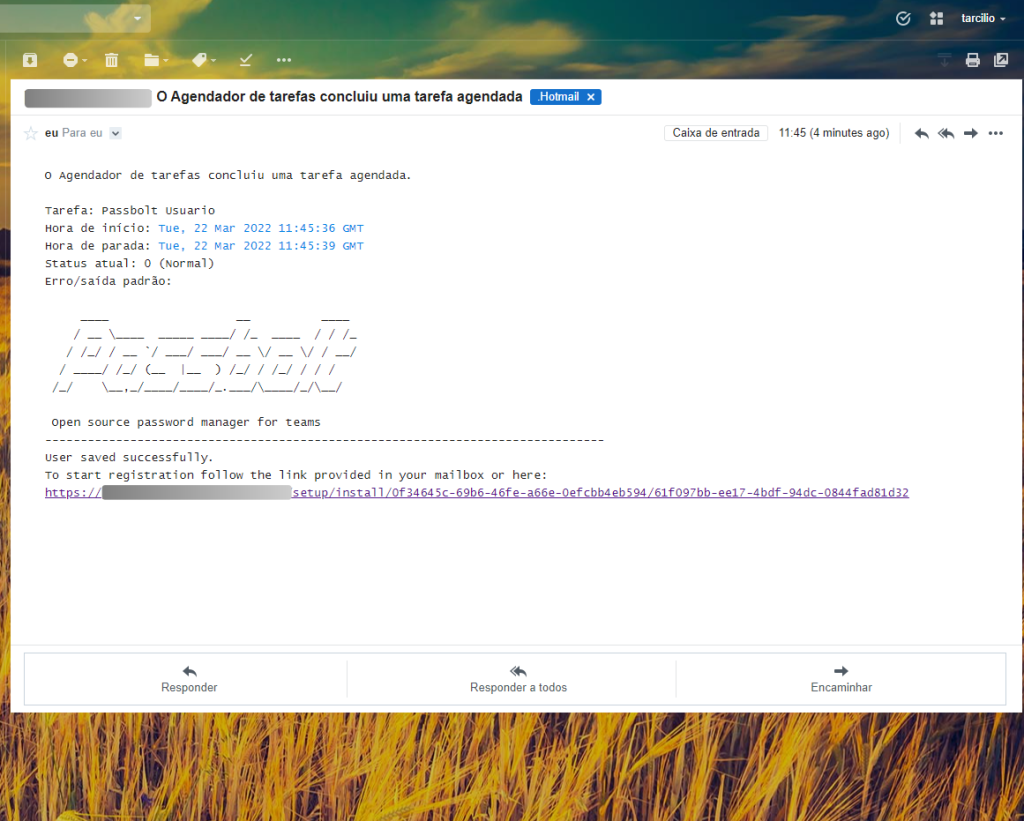Screen dimensions: 1024x821
Task: Remove the .Hotmail label tag
Action: [x=591, y=97]
